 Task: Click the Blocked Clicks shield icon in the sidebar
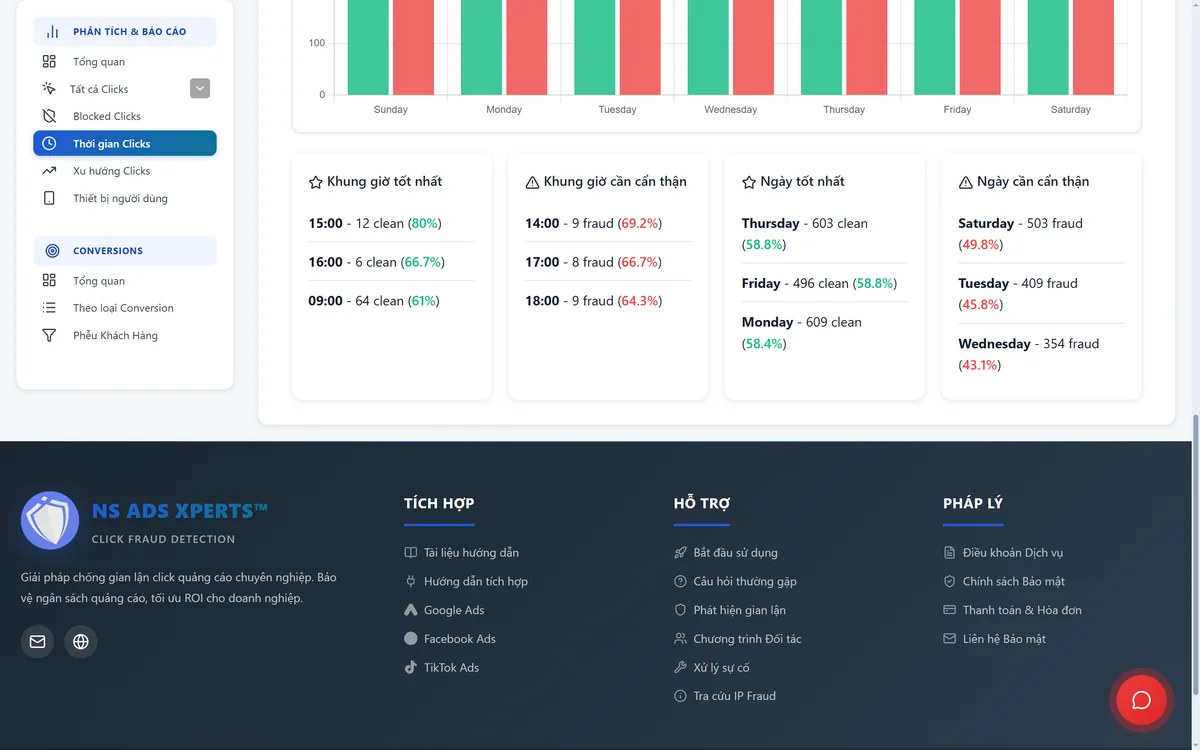[x=49, y=116]
